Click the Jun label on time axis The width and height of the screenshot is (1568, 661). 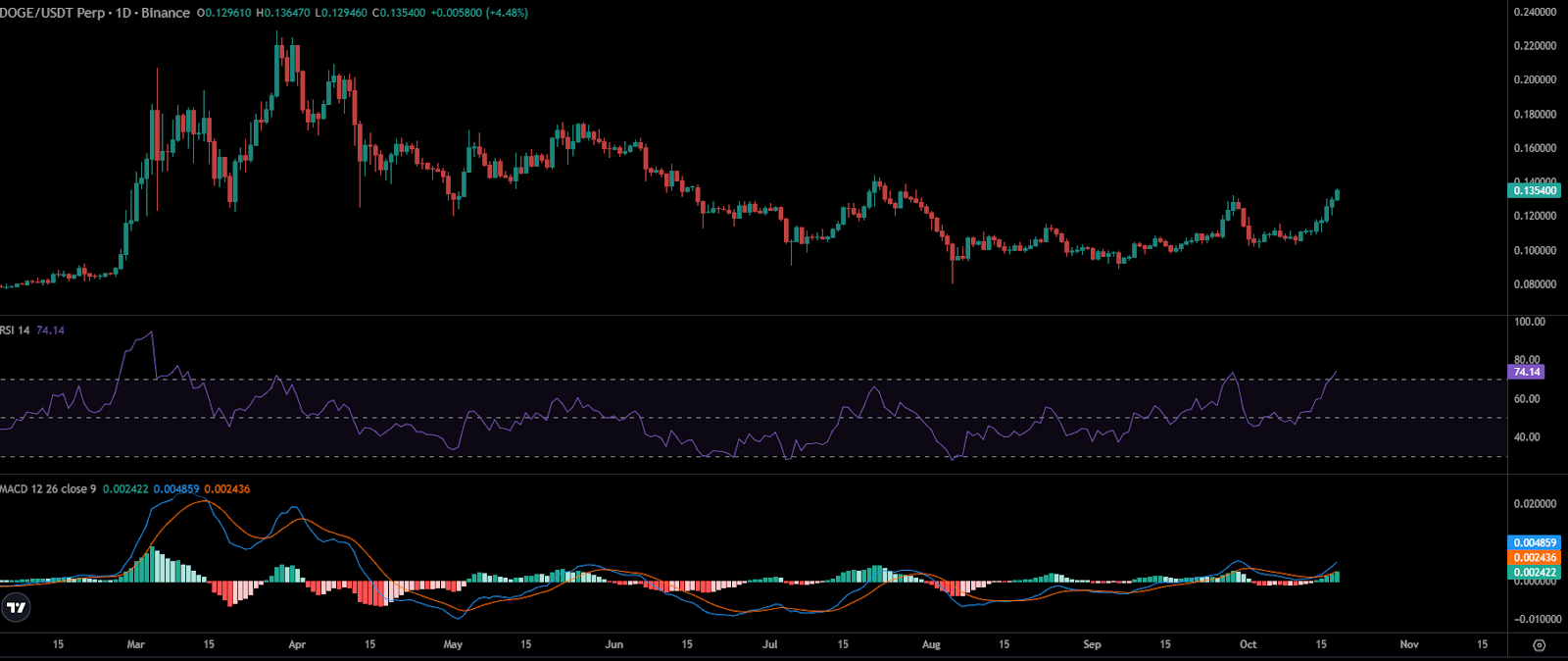pos(613,645)
